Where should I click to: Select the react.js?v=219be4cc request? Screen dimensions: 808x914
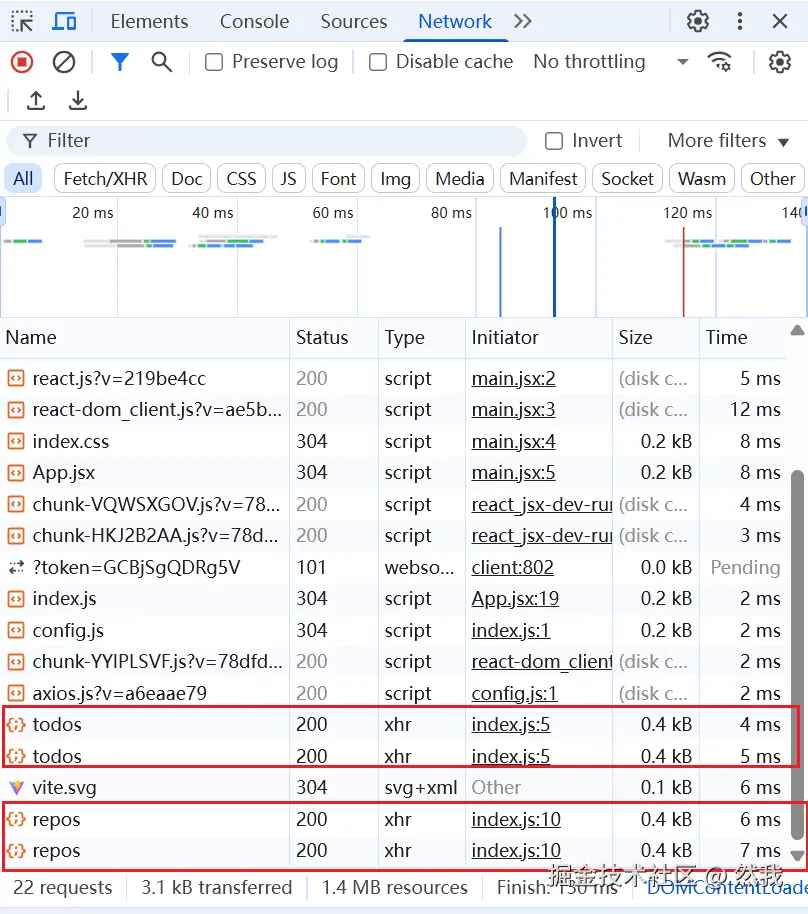pos(119,379)
